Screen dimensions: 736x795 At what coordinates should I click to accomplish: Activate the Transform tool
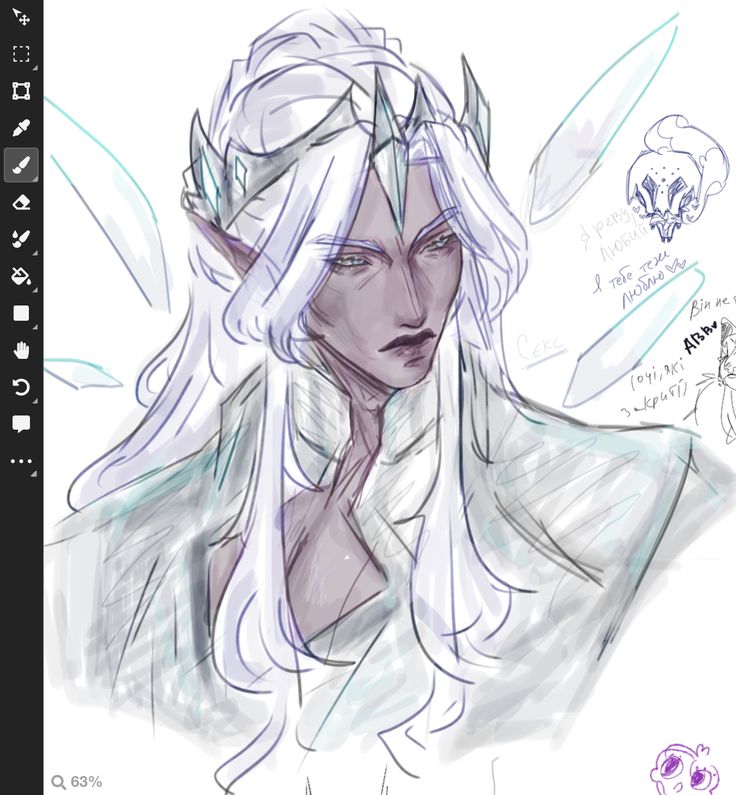pos(21,91)
